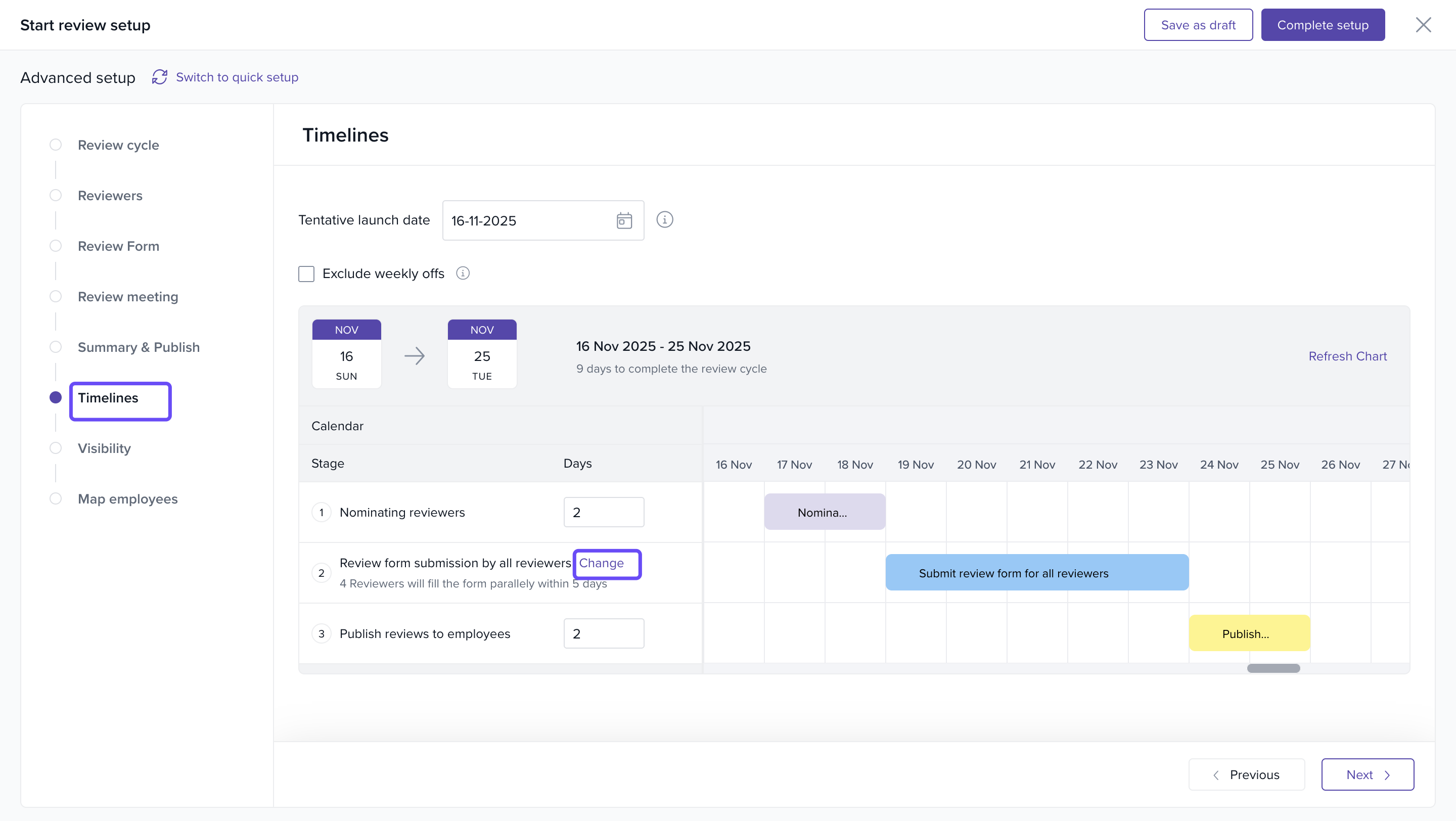Click the calendar icon in launch date field
The height and width of the screenshot is (821, 1456).
pyautogui.click(x=624, y=220)
